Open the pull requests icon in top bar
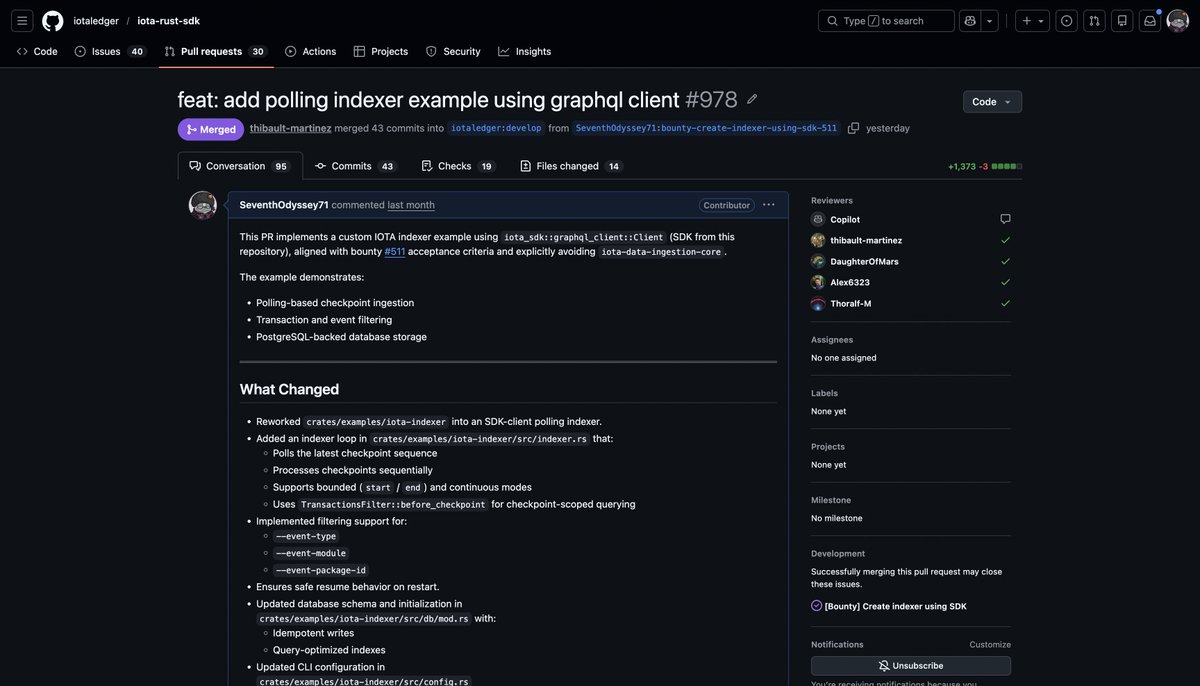This screenshot has height=686, width=1200. point(1095,21)
